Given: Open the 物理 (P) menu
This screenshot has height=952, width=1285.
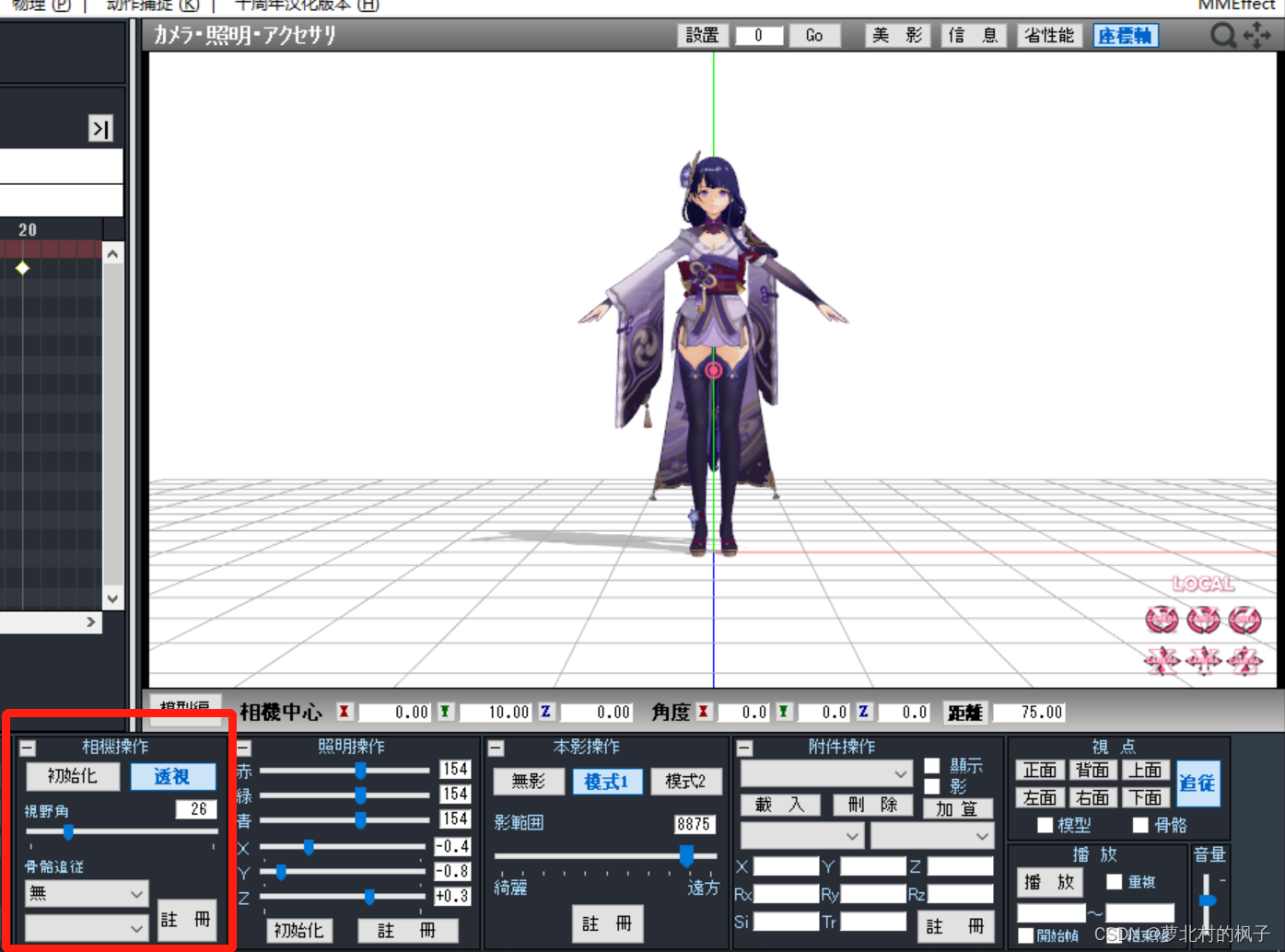Looking at the screenshot, I should coord(41,6).
